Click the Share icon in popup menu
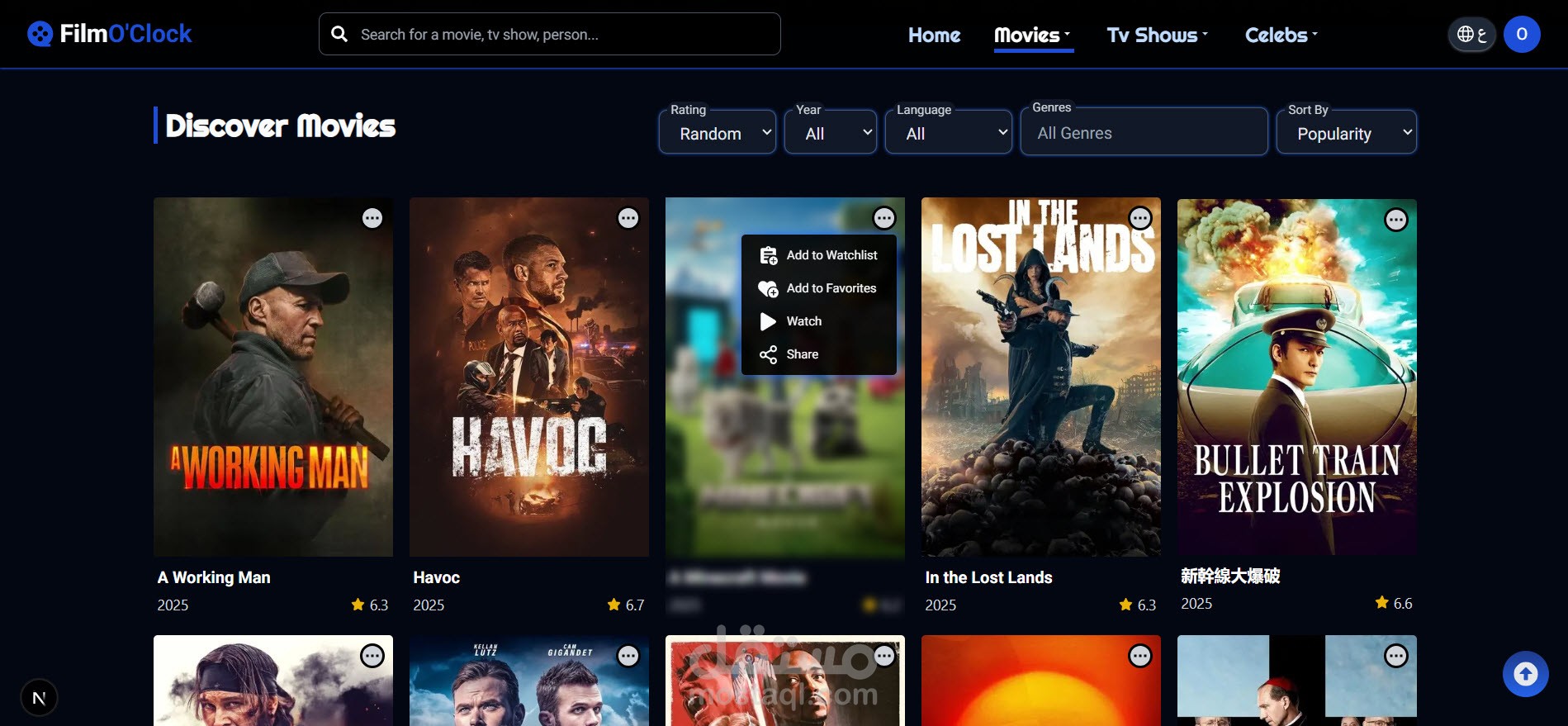Viewport: 1568px width, 726px height. (769, 354)
